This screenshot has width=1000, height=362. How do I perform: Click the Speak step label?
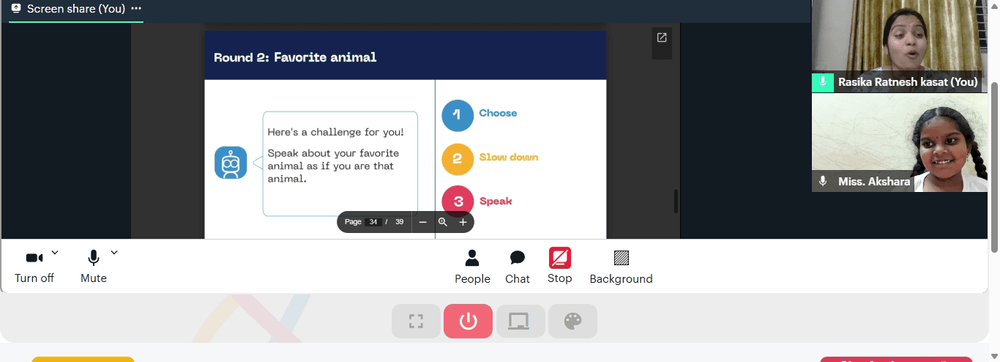click(x=496, y=201)
